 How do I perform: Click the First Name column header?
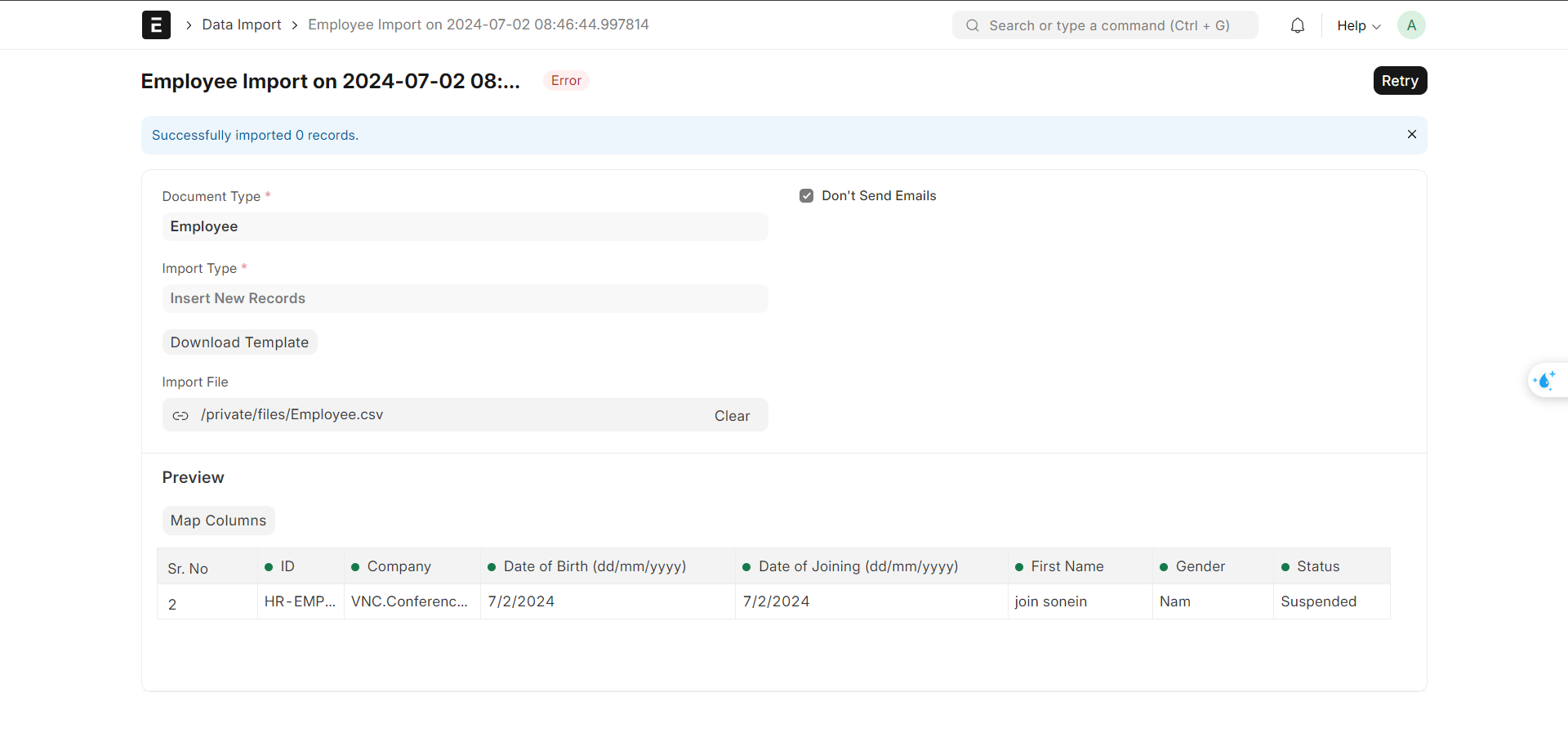tap(1080, 566)
